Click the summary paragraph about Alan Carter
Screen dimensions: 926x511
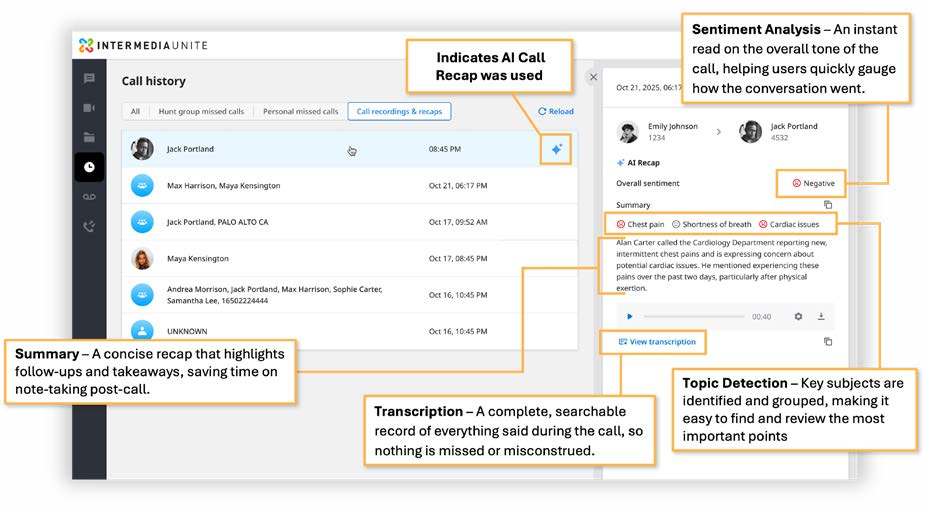[x=721, y=265]
